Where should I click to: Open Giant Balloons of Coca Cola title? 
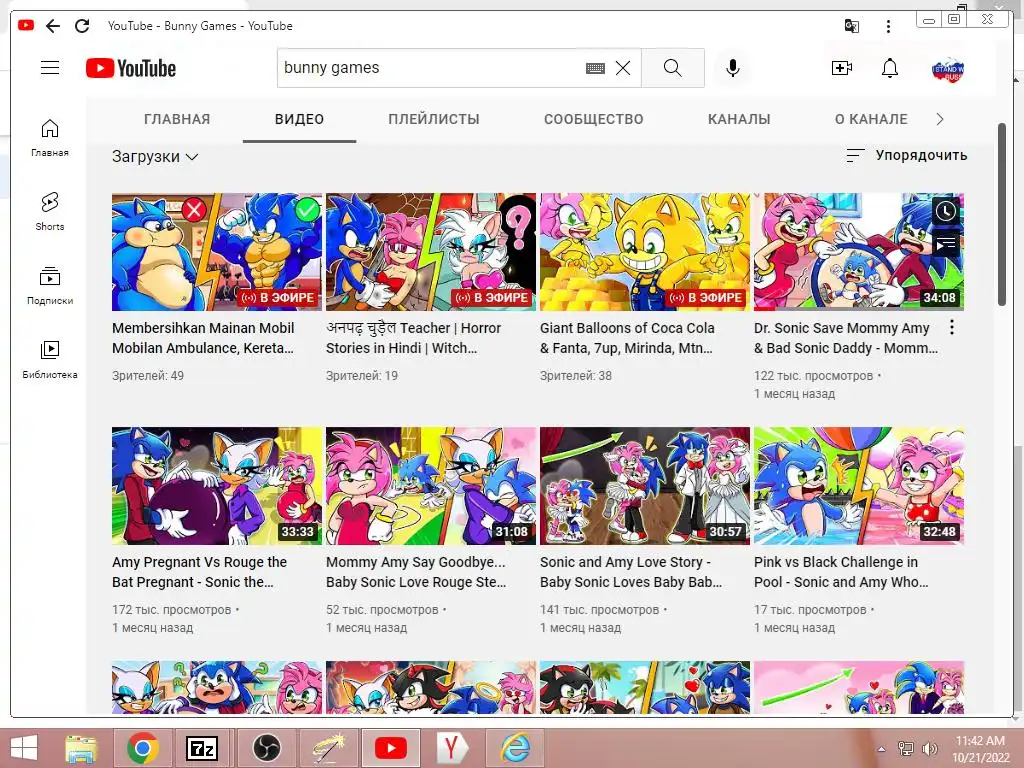tap(627, 338)
